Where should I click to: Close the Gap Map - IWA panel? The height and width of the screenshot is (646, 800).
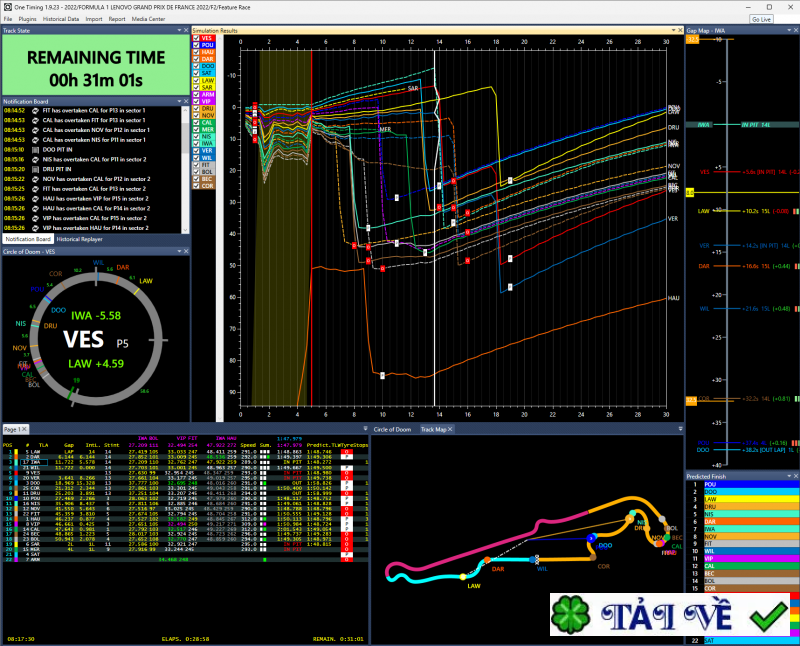(796, 31)
